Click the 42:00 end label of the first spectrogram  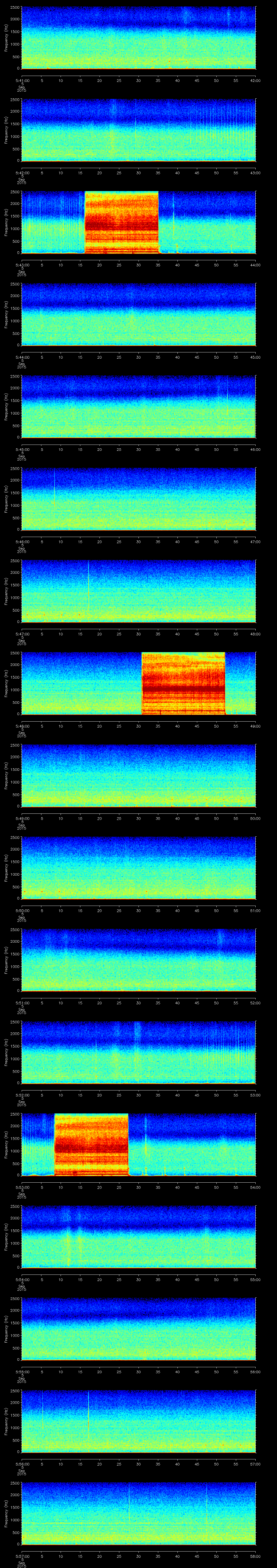[255, 80]
